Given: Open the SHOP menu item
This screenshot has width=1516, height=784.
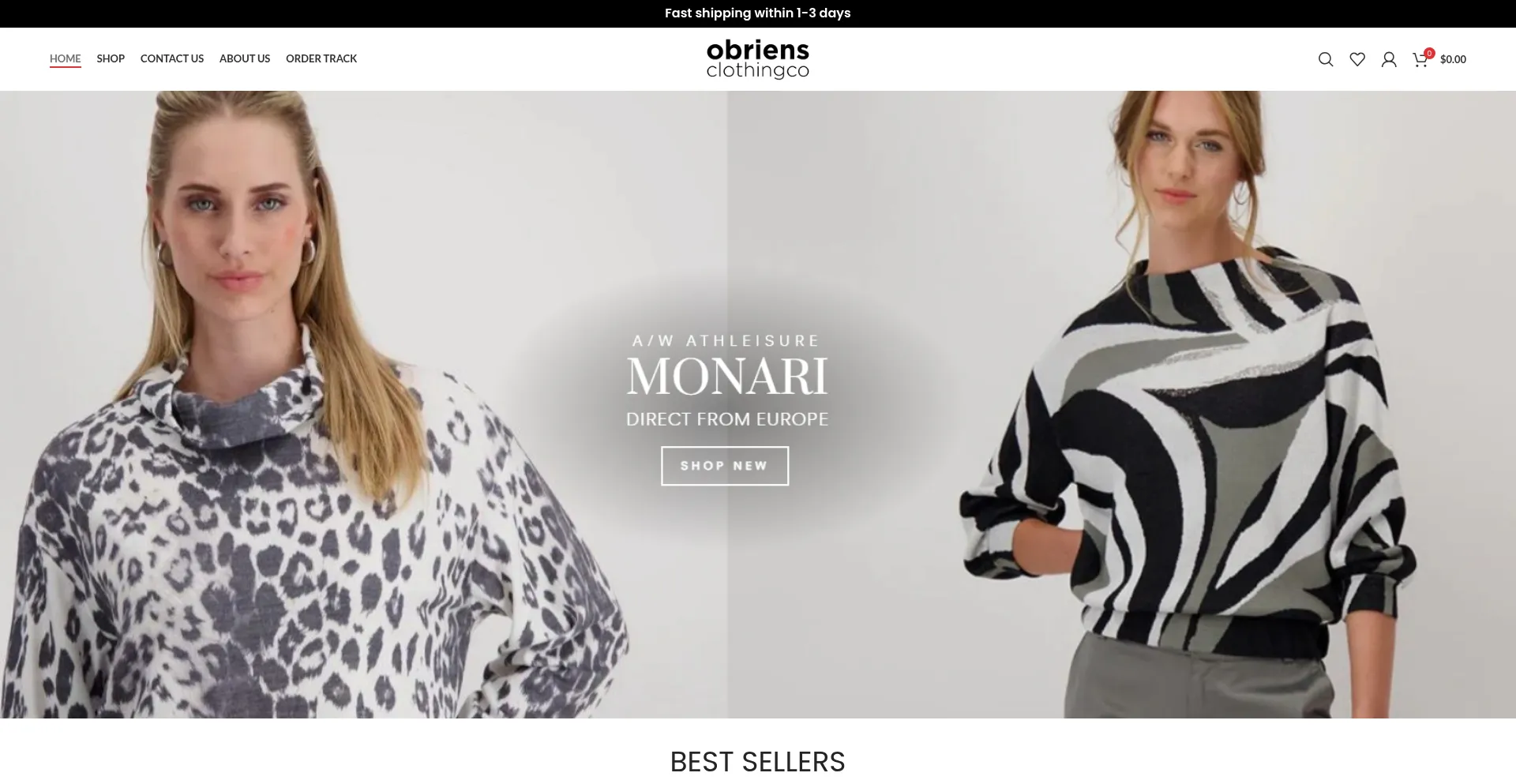Looking at the screenshot, I should (x=111, y=58).
